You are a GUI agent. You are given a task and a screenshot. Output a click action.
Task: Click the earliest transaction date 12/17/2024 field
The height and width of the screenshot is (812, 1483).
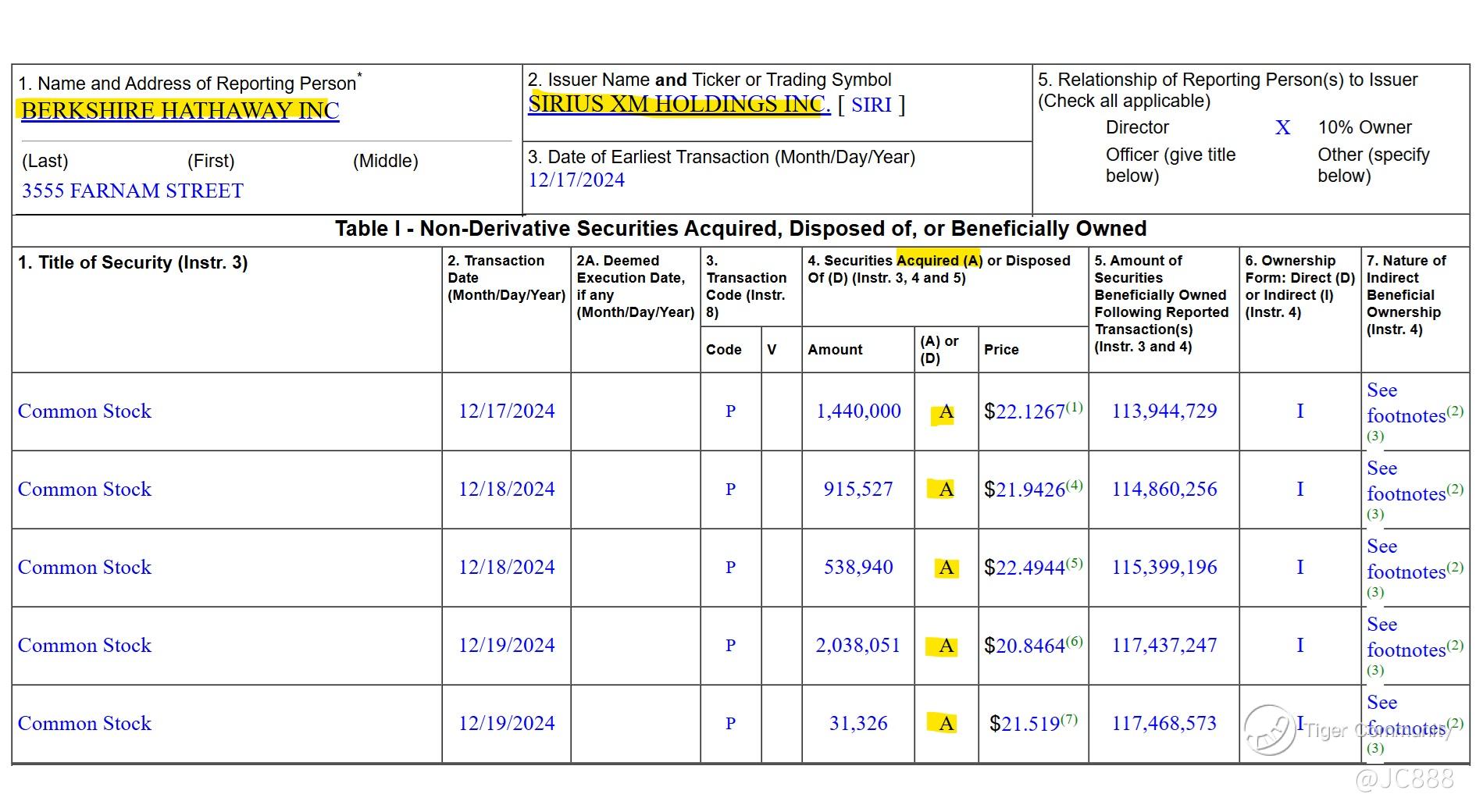(576, 180)
